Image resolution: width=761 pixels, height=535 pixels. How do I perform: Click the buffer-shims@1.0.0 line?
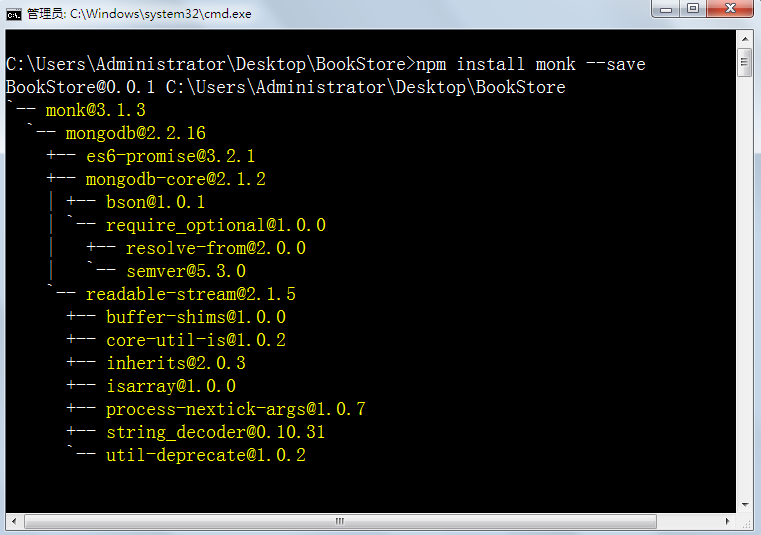click(196, 317)
